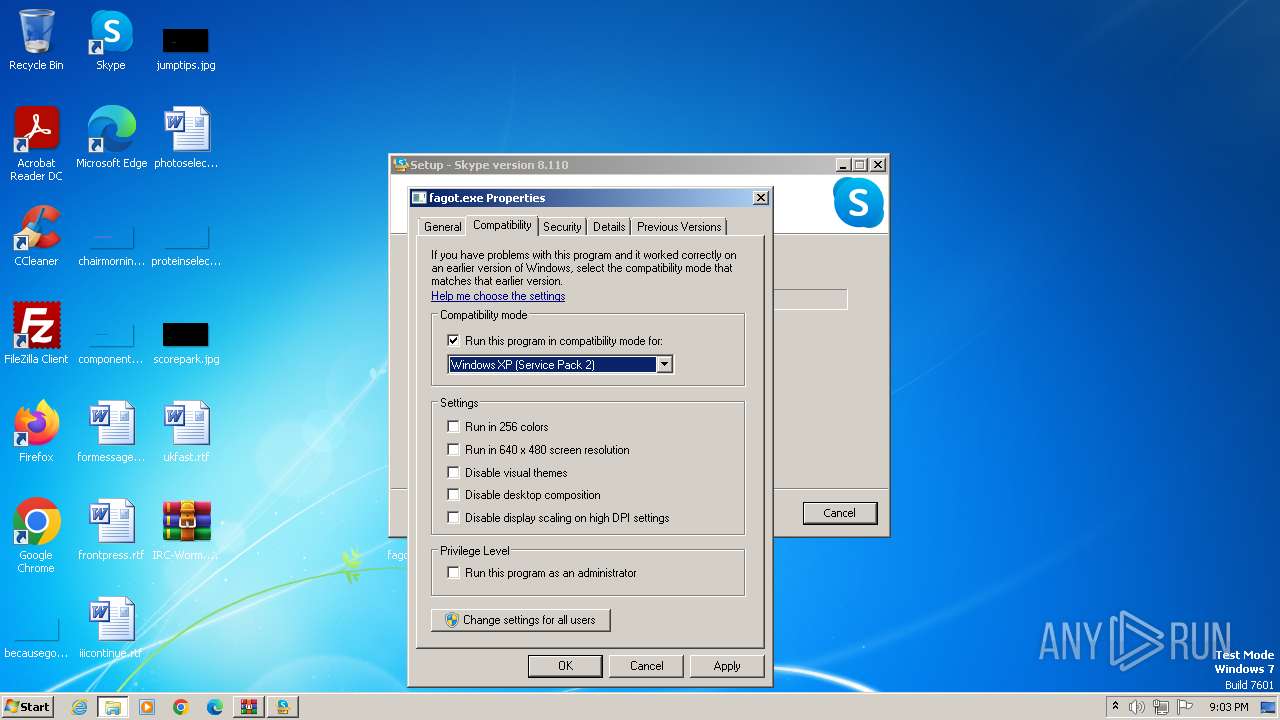Click the 9:03 PM taskbar clock

tap(1229, 707)
